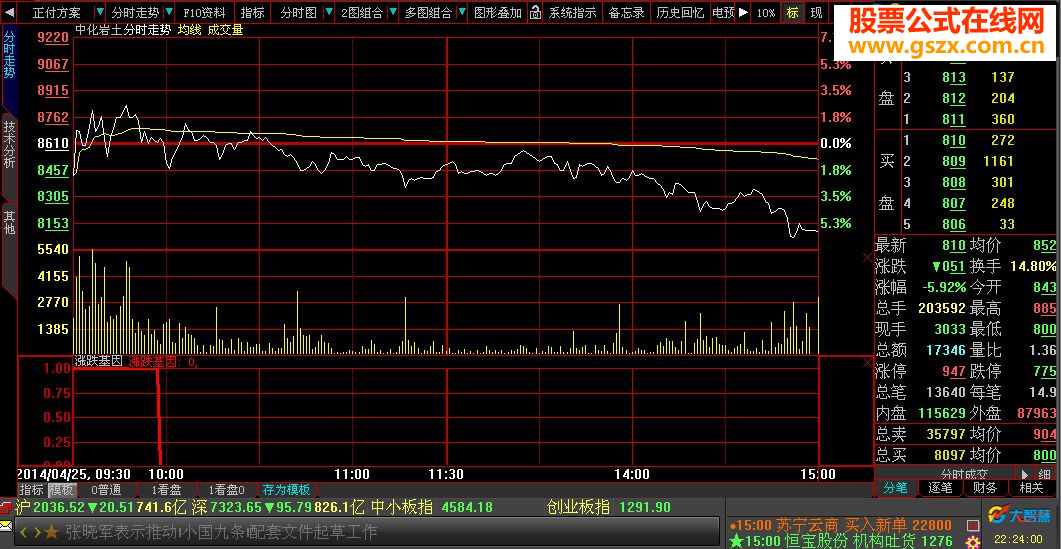Screen dimensions: 1061x549
Task: Switch to 财务 tab
Action: tap(986, 488)
